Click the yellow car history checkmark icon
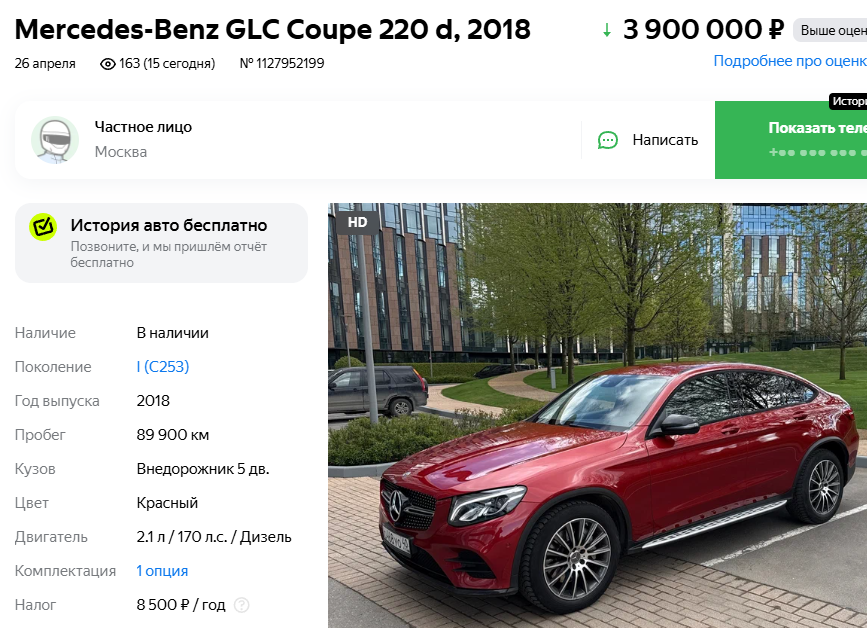 coord(43,227)
